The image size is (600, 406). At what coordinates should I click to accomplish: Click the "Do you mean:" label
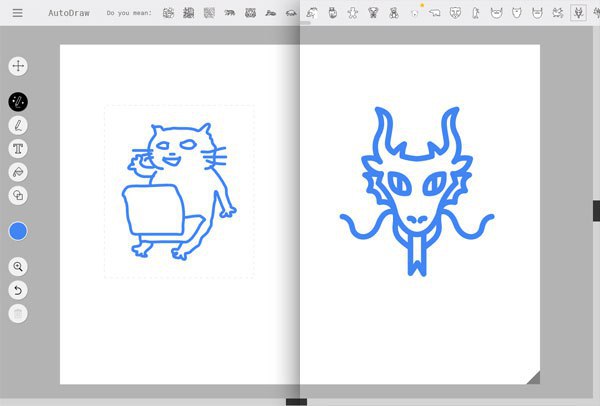coord(129,13)
